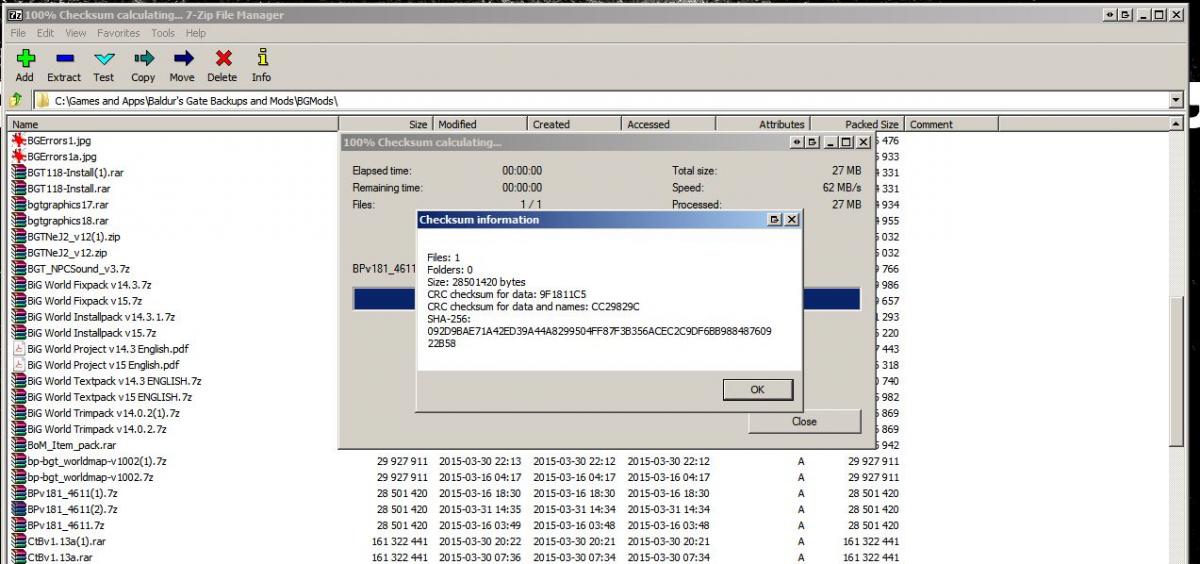Sort by Created column header

574,124
